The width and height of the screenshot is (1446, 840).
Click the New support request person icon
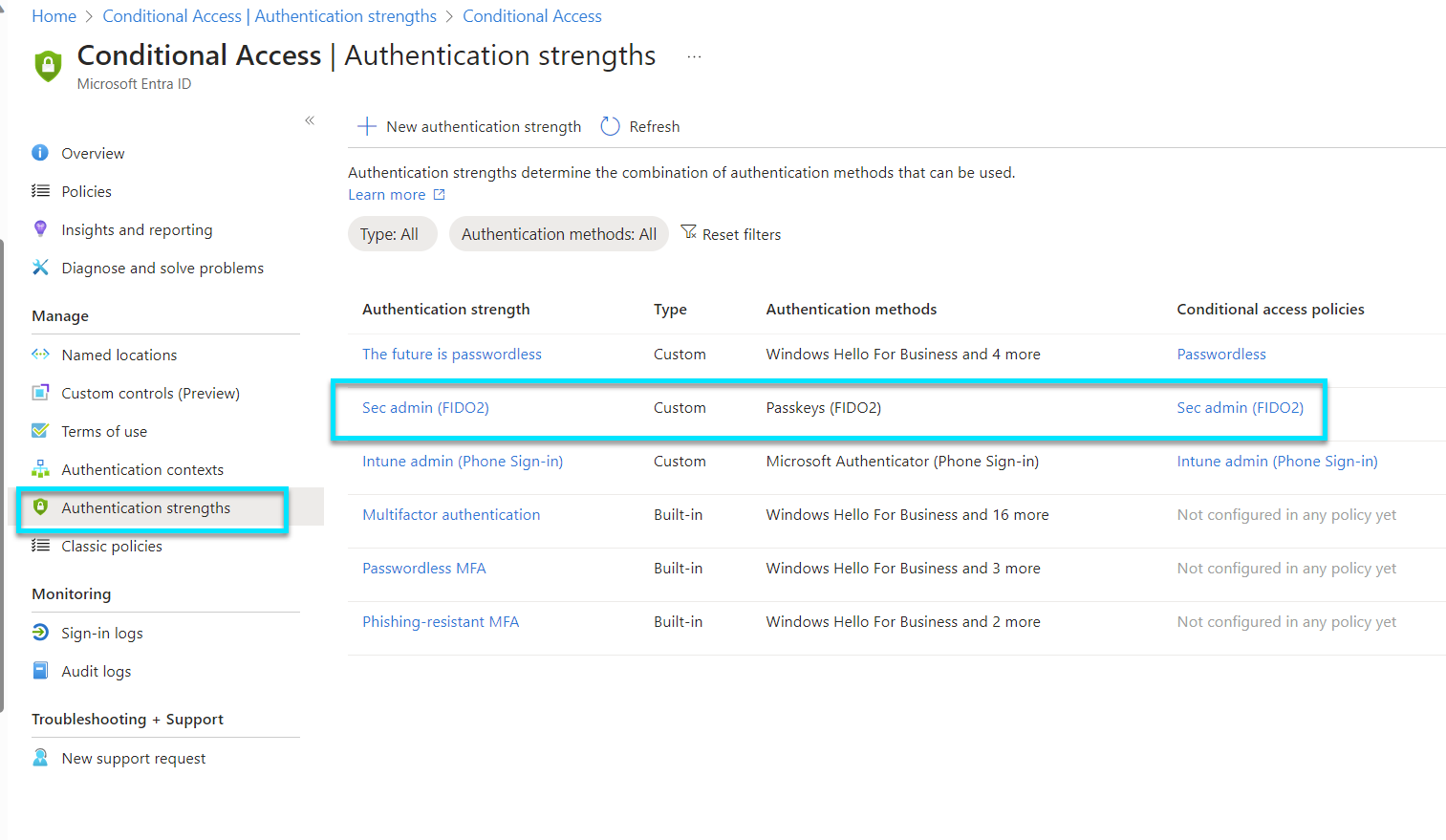pyautogui.click(x=40, y=758)
